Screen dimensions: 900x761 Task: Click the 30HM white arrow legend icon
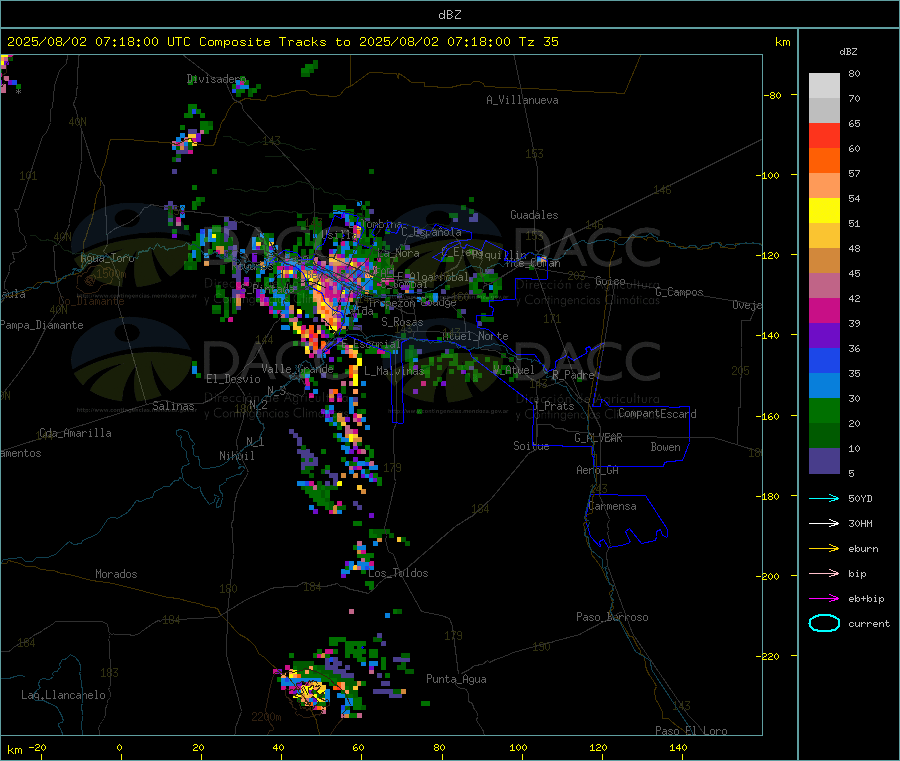tap(824, 523)
